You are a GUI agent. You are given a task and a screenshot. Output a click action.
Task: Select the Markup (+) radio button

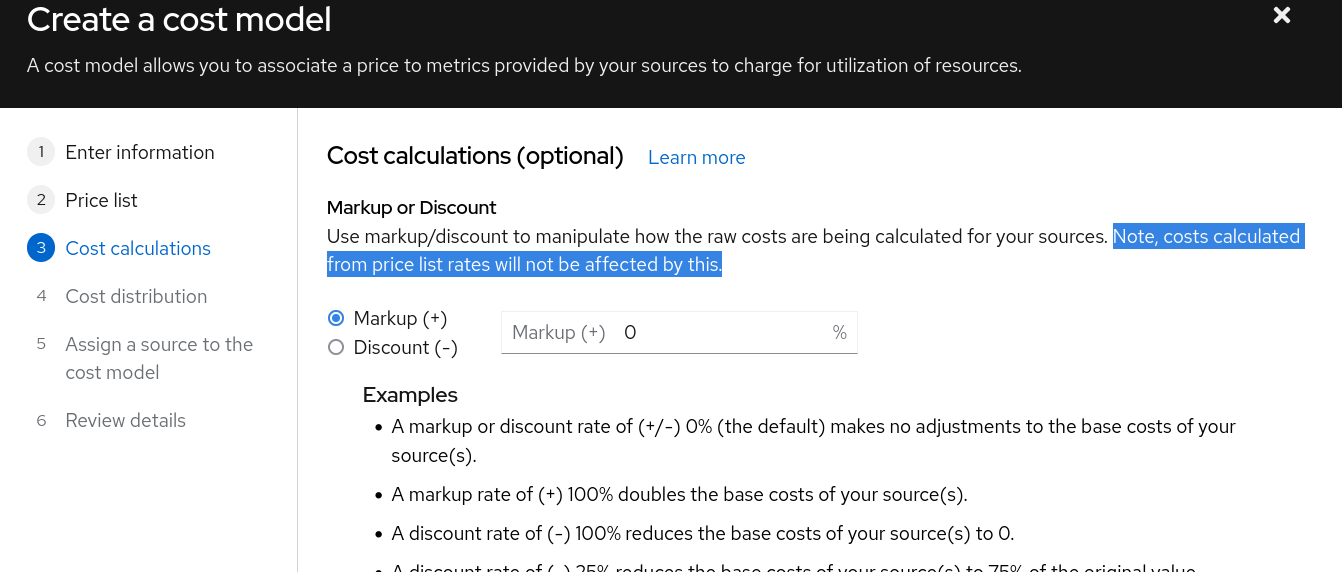point(336,318)
